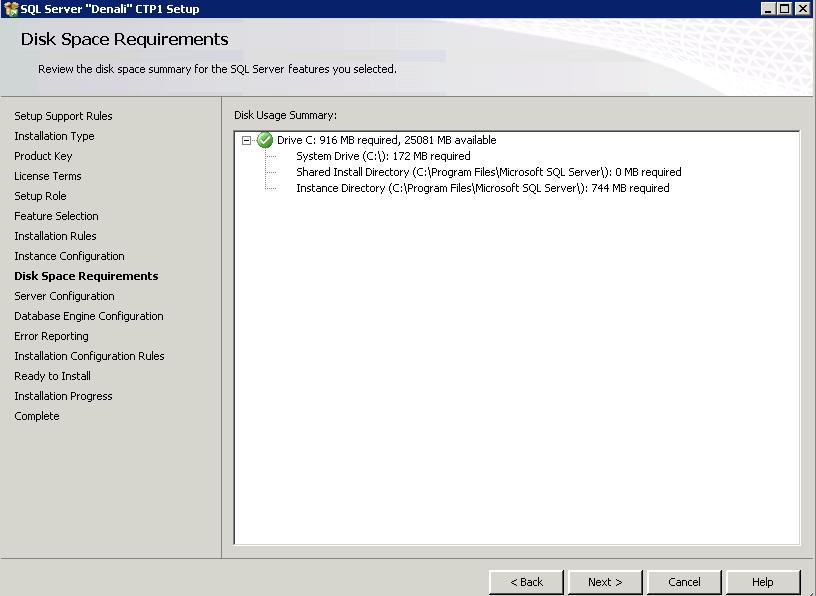Screen dimensions: 816x596
Task: Select the Installation Type step
Action: (x=54, y=136)
